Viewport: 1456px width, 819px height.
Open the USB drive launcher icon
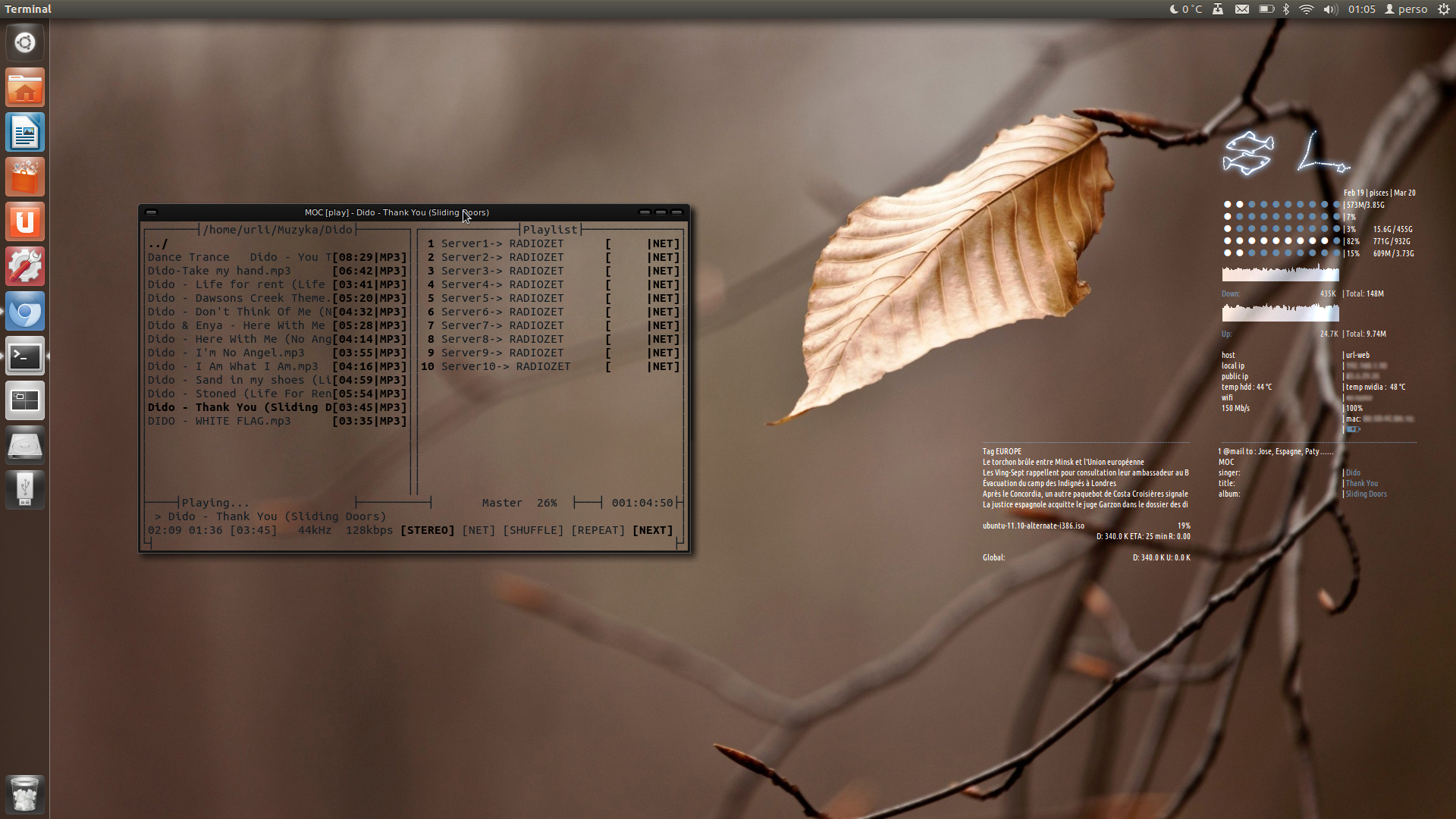coord(25,490)
